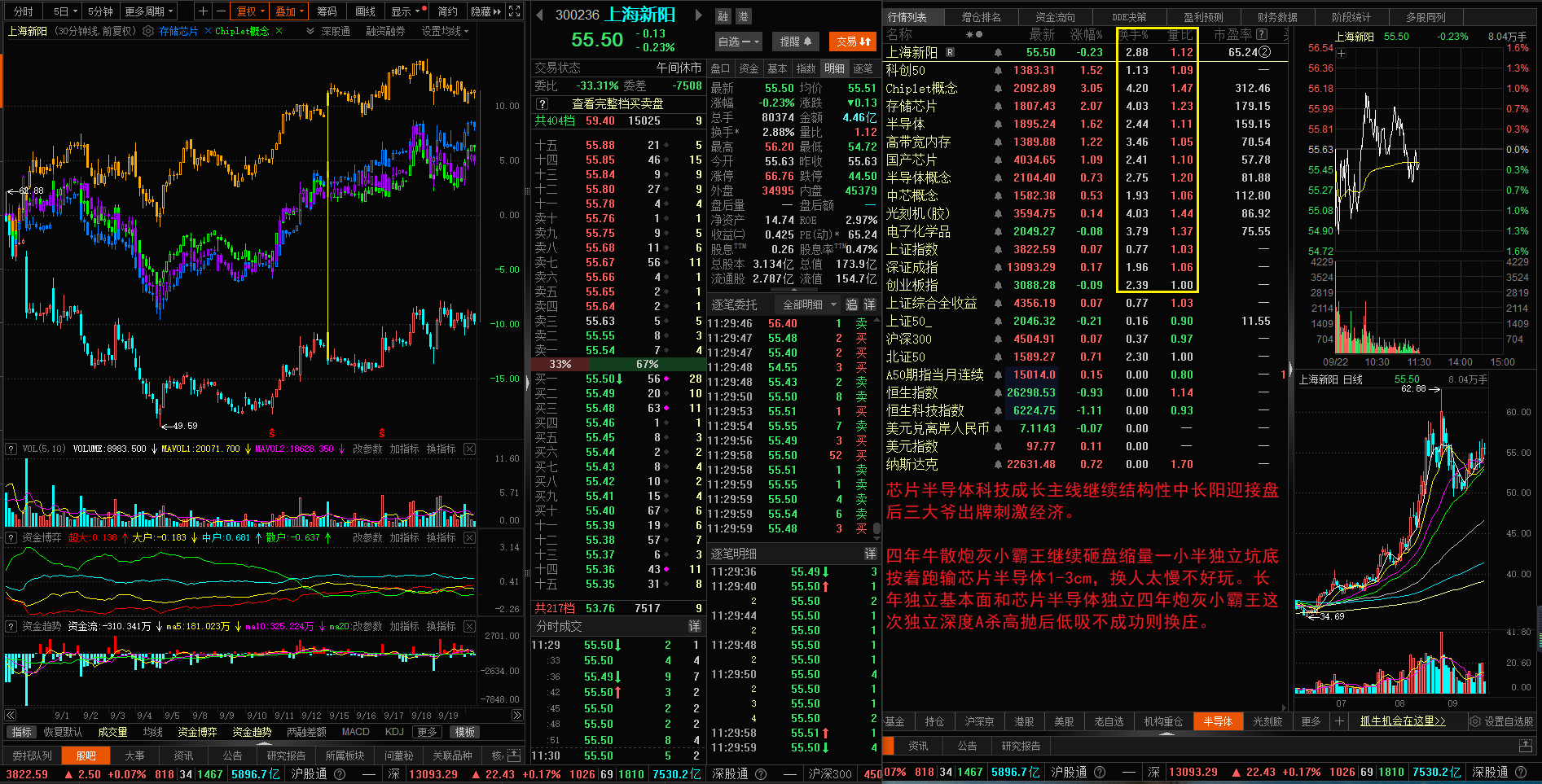This screenshot has height=784, width=1542.
Task: Click buy/sell ratio bar 33% 67%
Action: click(617, 364)
